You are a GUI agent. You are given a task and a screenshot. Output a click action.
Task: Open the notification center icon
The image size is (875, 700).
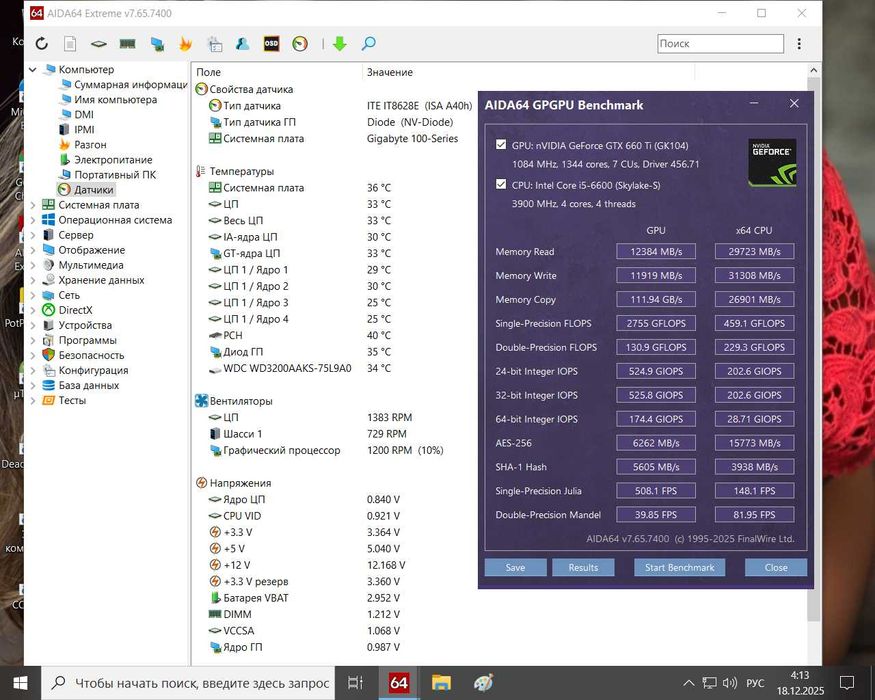[847, 683]
